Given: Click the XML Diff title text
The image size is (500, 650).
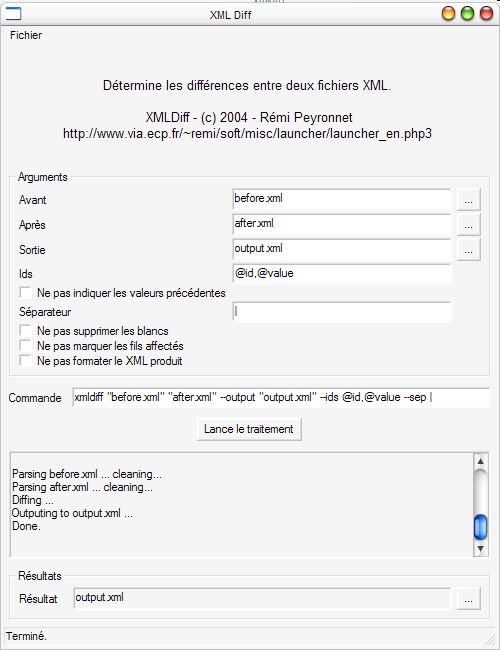Looking at the screenshot, I should point(231,15).
